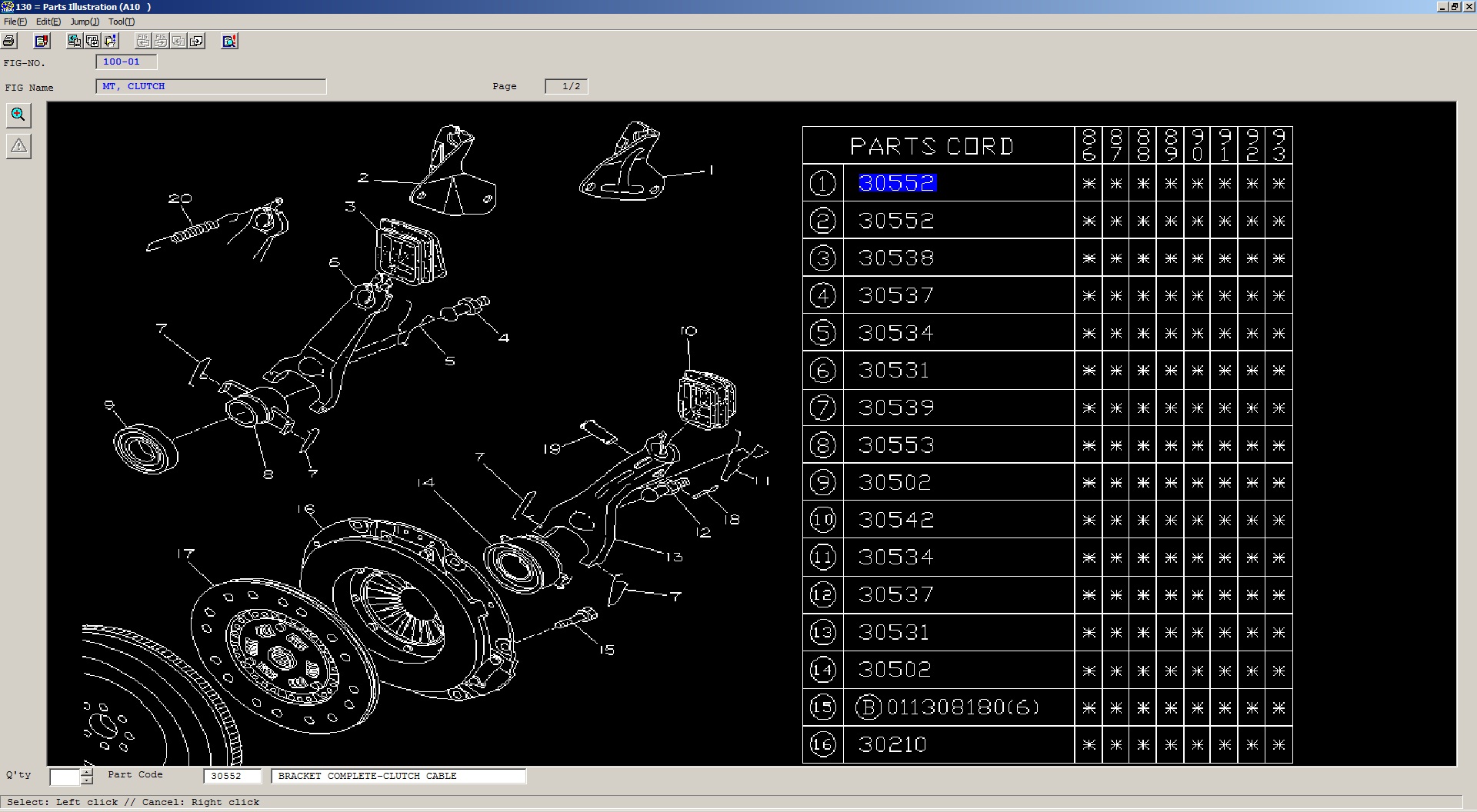Open the Tool menu

click(x=121, y=22)
